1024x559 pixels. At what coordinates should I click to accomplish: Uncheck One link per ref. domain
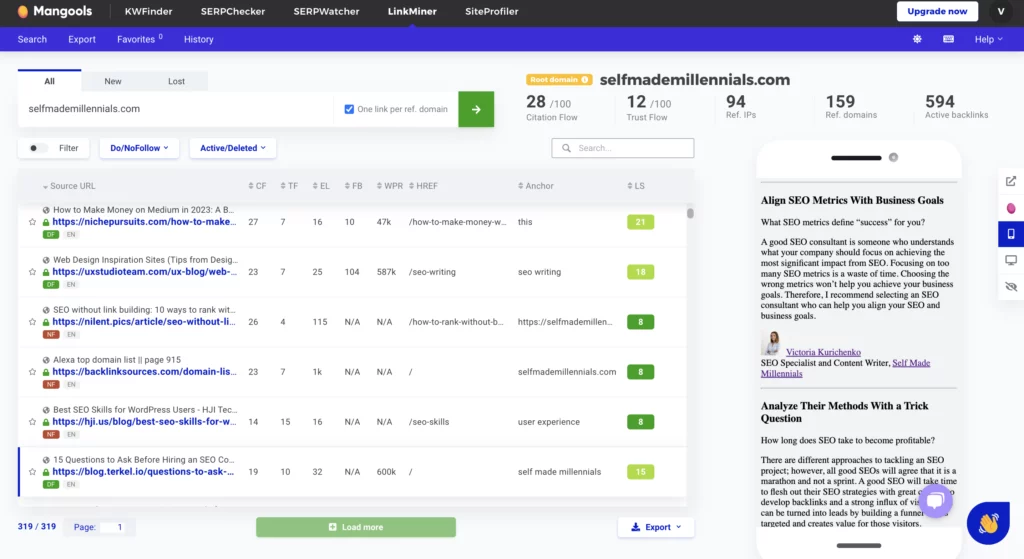pos(349,109)
